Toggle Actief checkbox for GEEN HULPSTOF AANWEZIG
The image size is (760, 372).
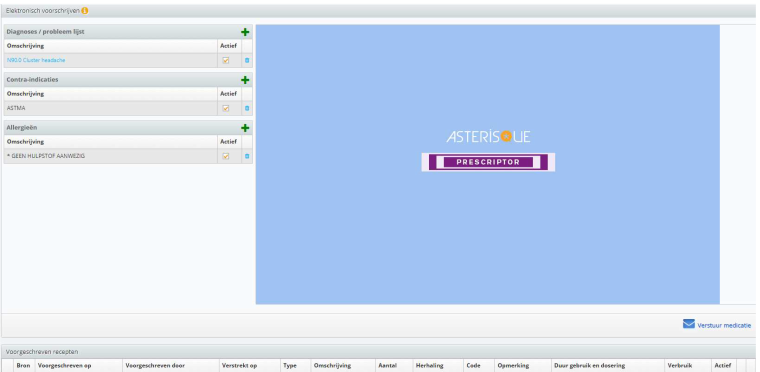tap(225, 156)
